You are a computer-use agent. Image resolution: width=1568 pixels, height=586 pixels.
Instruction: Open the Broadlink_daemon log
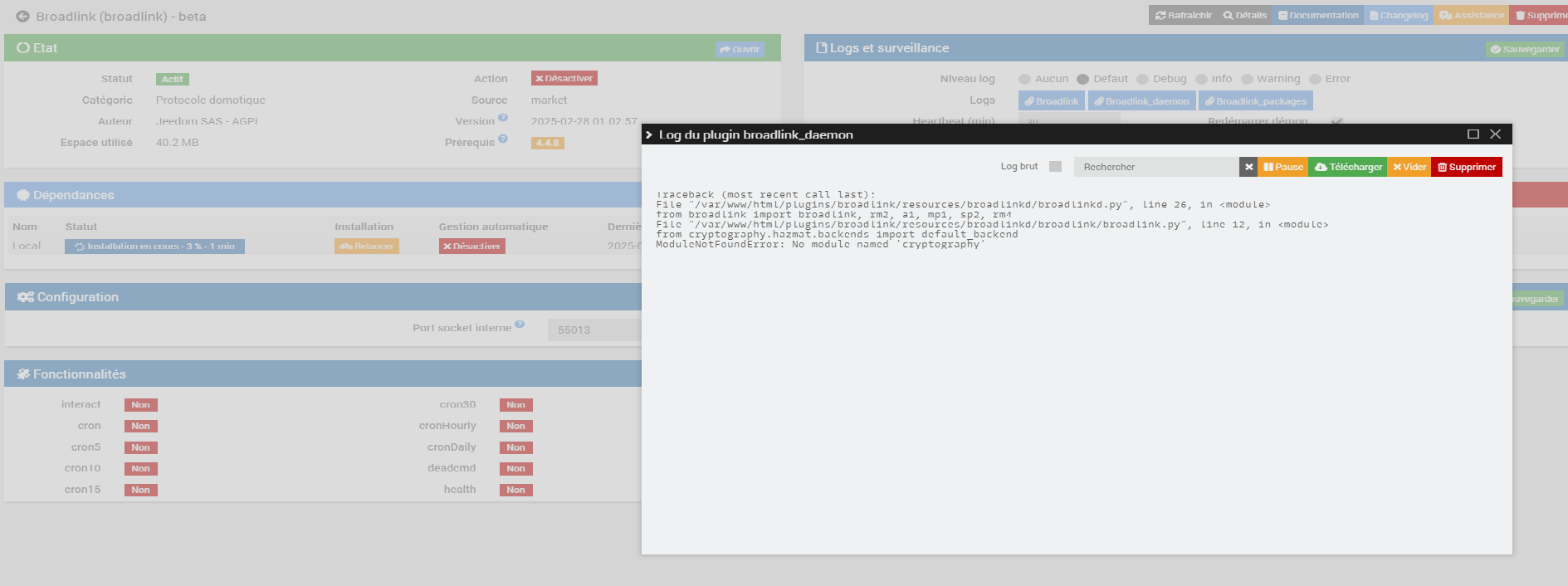[x=1141, y=101]
